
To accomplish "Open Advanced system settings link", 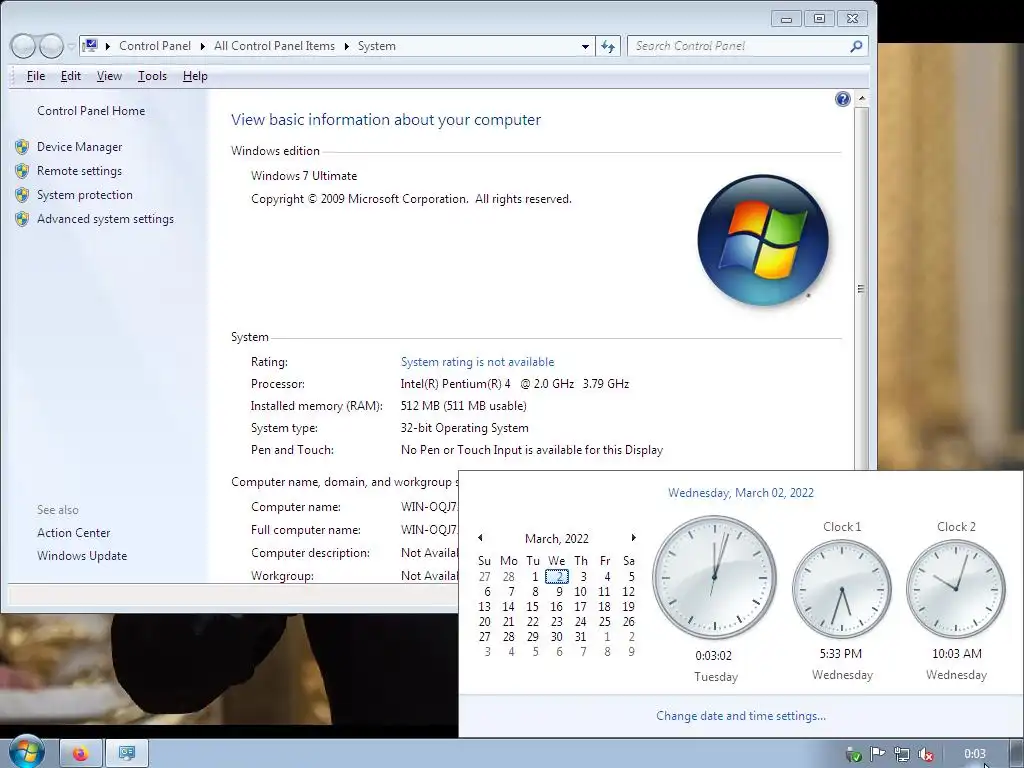I will [105, 219].
